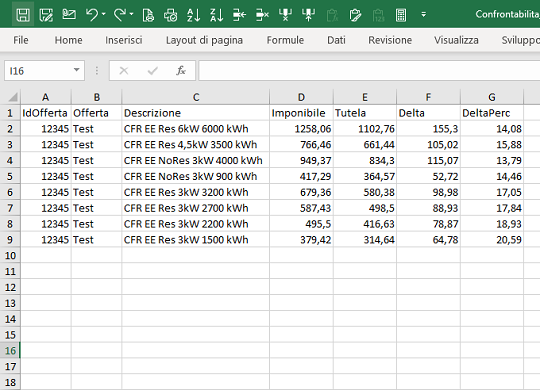The height and width of the screenshot is (390, 540).
Task: Click the greyed paste formulas icon
Action: click(332, 15)
